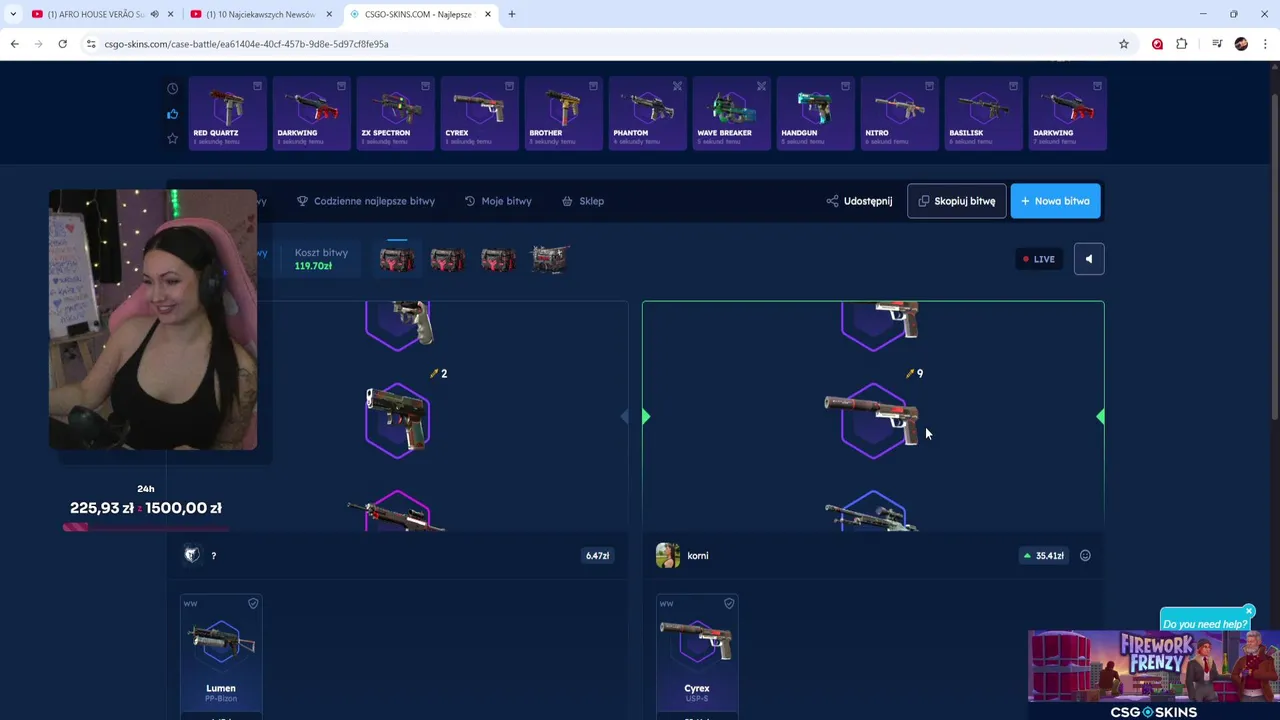Open the Moje bitwy tab

point(498,201)
